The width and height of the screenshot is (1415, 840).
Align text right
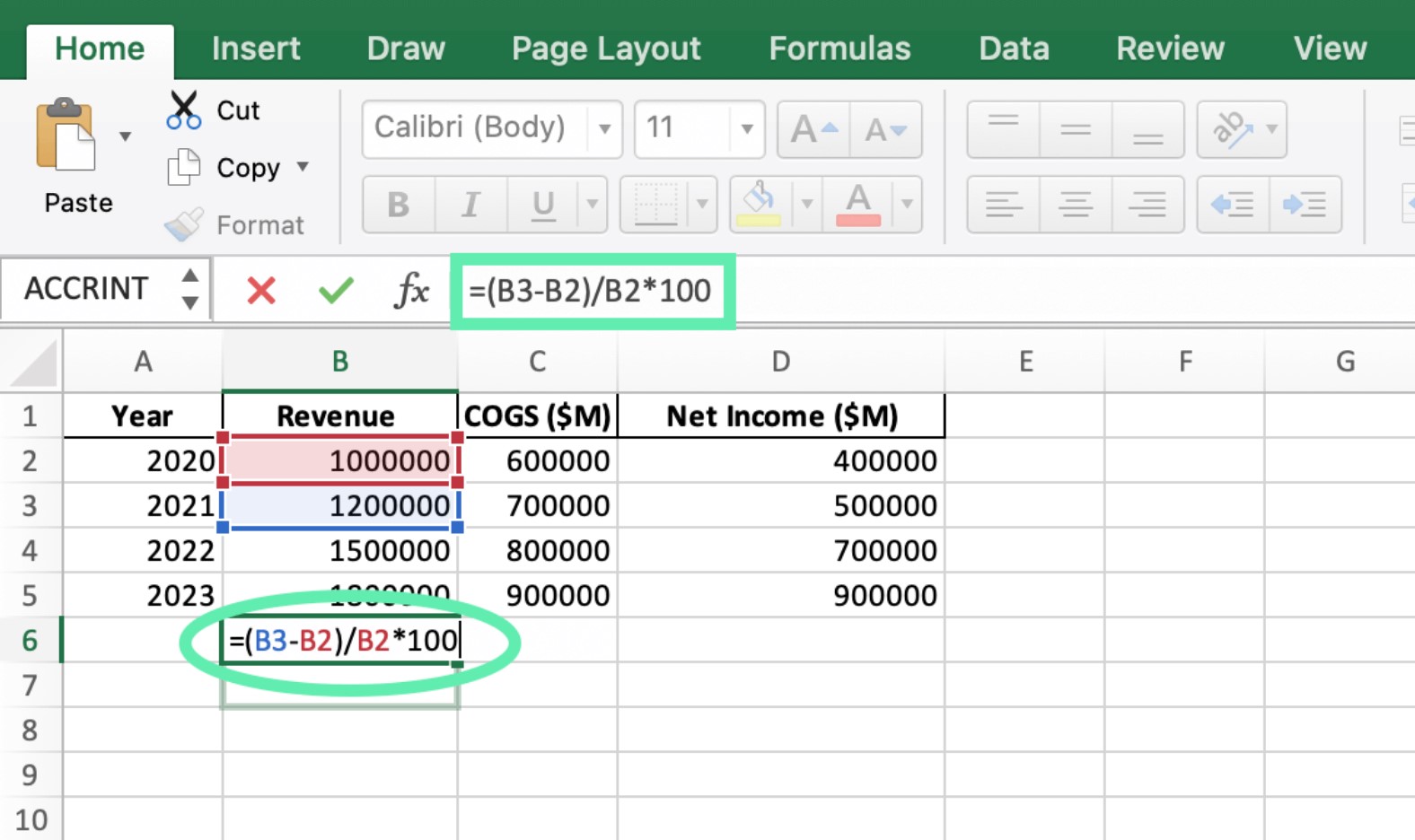[1147, 205]
